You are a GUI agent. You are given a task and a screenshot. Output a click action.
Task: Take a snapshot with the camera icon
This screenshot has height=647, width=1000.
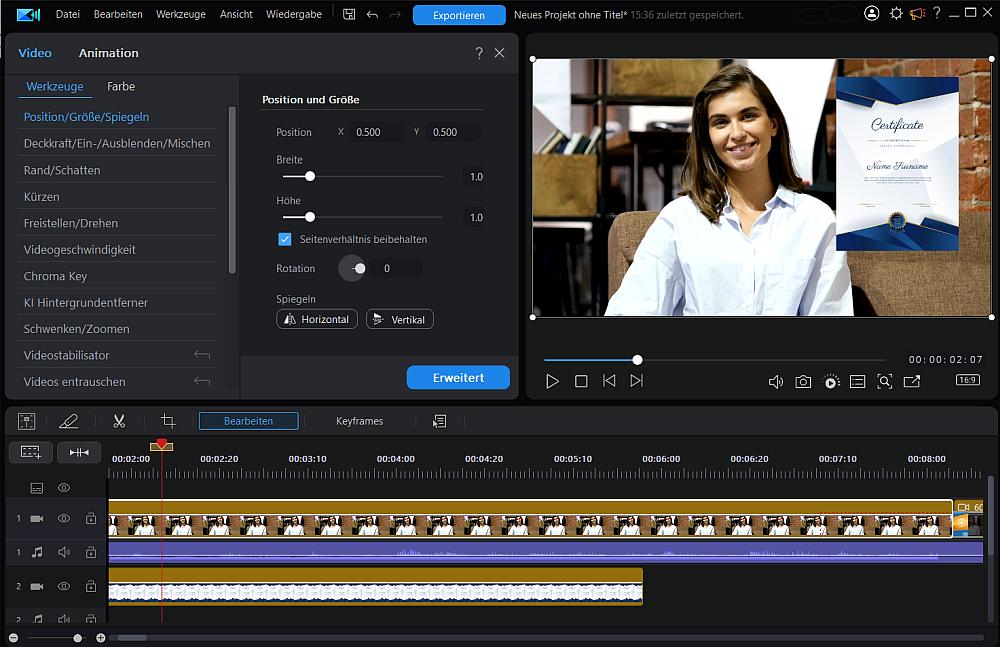coord(803,381)
